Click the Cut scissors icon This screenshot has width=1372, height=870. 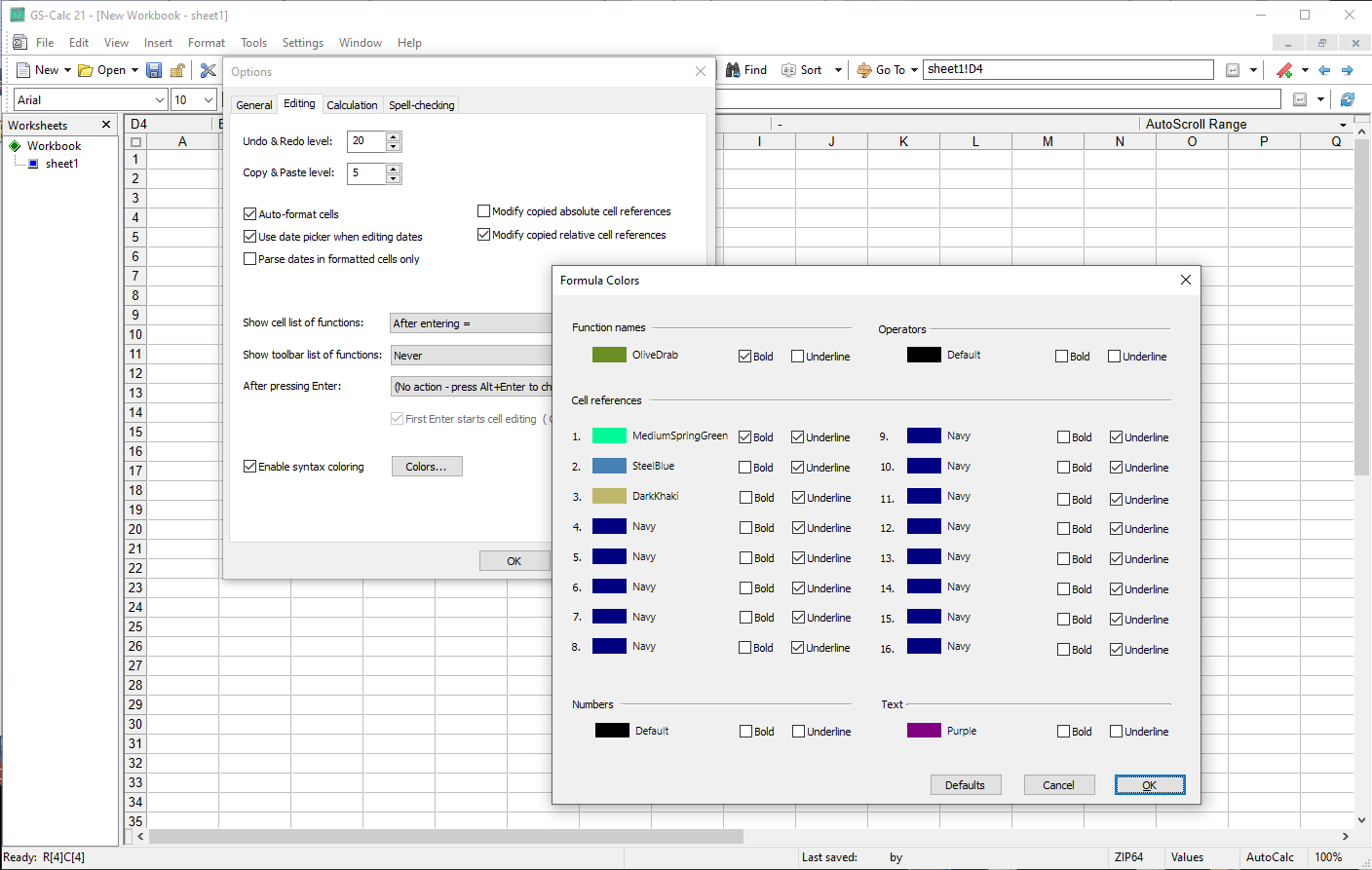tap(208, 69)
